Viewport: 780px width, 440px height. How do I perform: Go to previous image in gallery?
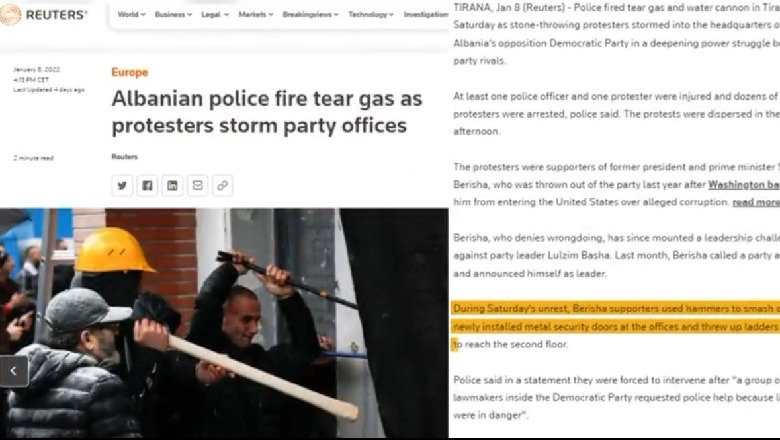(x=14, y=371)
